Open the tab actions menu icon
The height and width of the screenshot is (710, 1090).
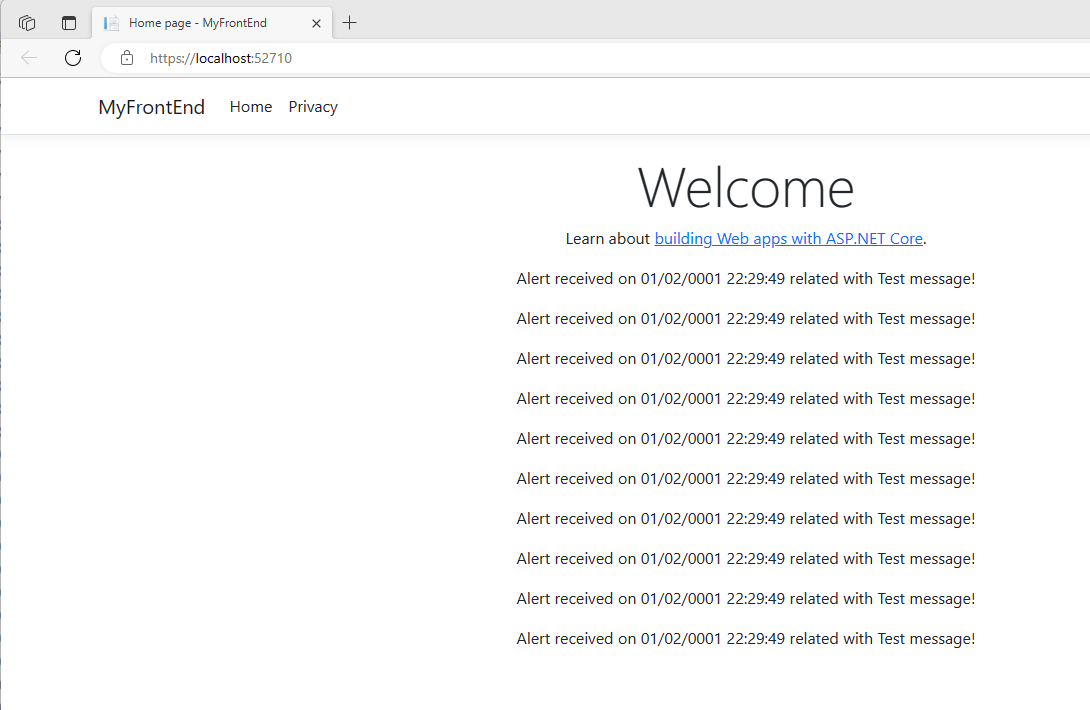pyautogui.click(x=68, y=21)
